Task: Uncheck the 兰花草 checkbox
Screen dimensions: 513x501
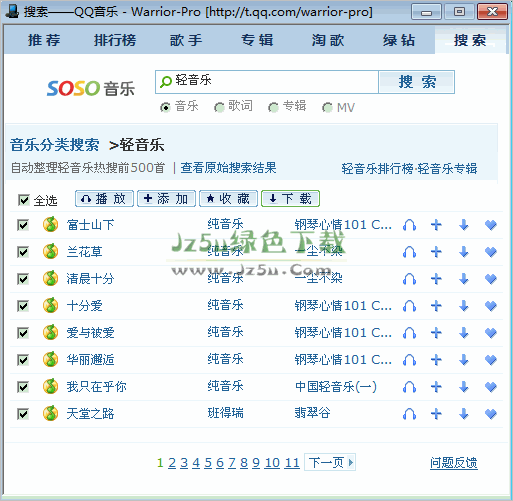Action: point(23,252)
